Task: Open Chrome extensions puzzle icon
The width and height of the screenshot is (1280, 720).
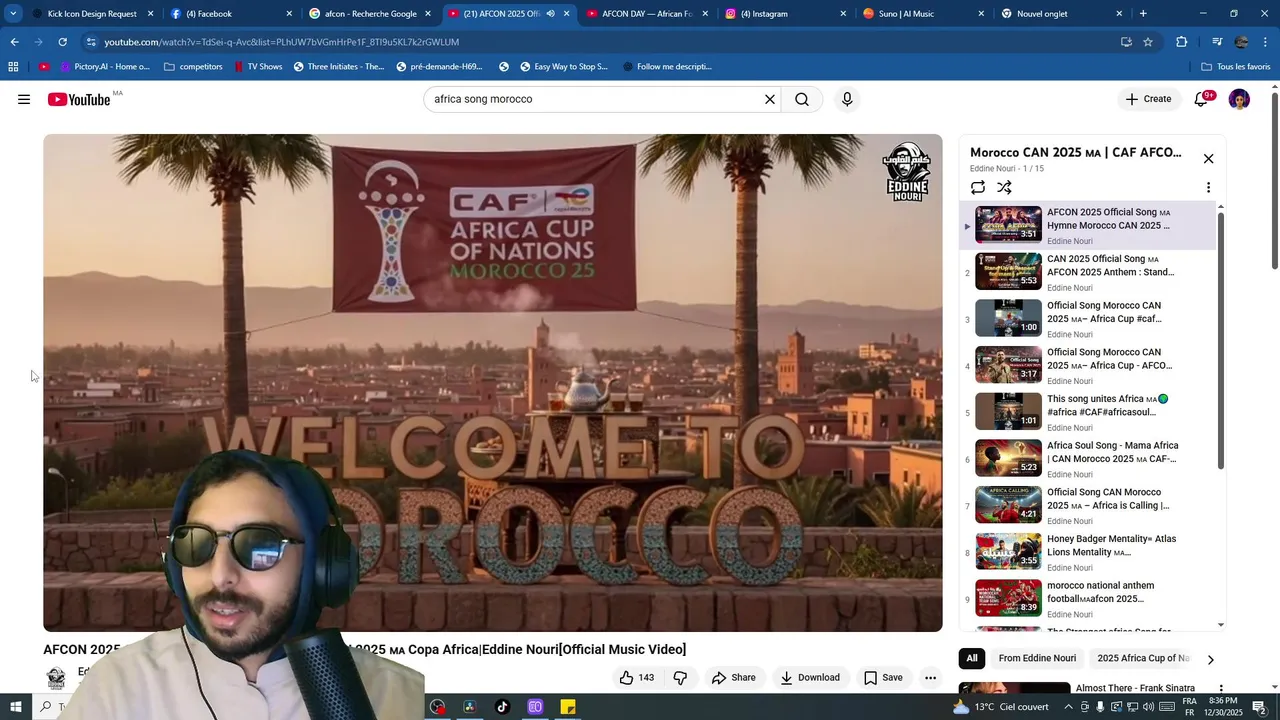Action: 1181,42
